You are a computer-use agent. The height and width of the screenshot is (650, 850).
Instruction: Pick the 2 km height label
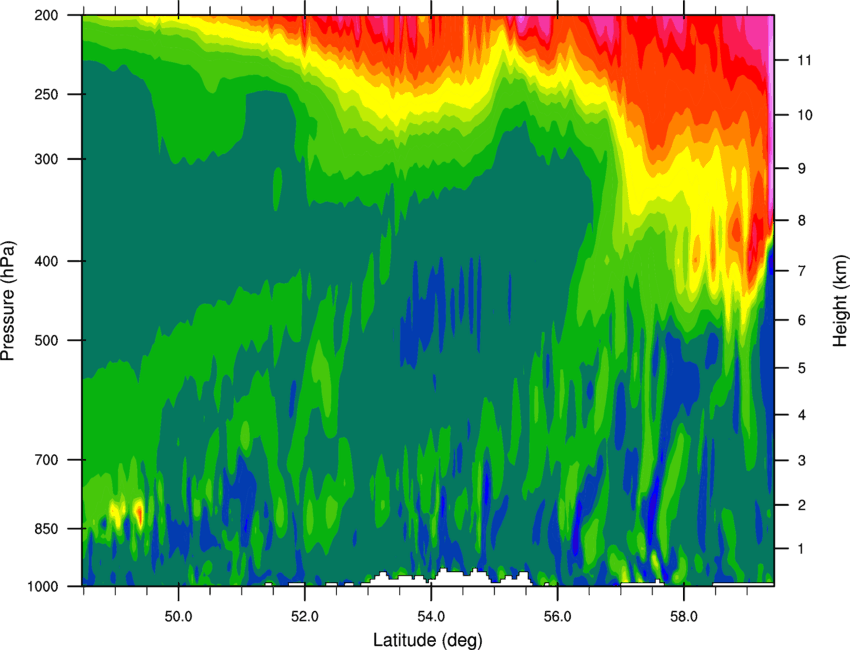point(802,505)
